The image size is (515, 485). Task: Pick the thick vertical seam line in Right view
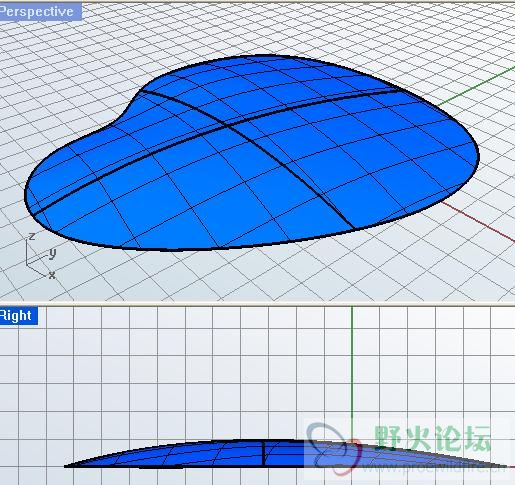[263, 453]
